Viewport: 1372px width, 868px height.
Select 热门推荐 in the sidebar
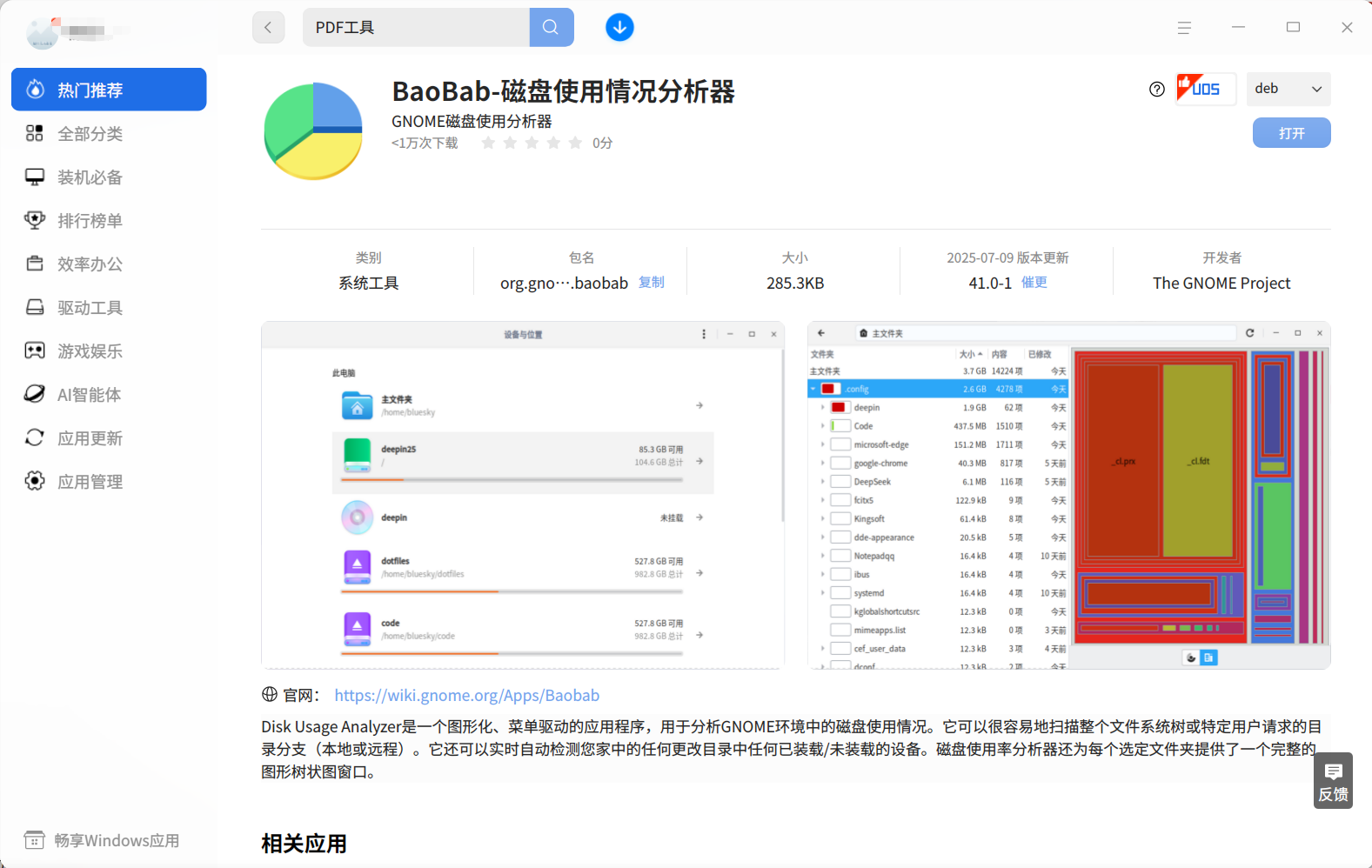[x=109, y=90]
